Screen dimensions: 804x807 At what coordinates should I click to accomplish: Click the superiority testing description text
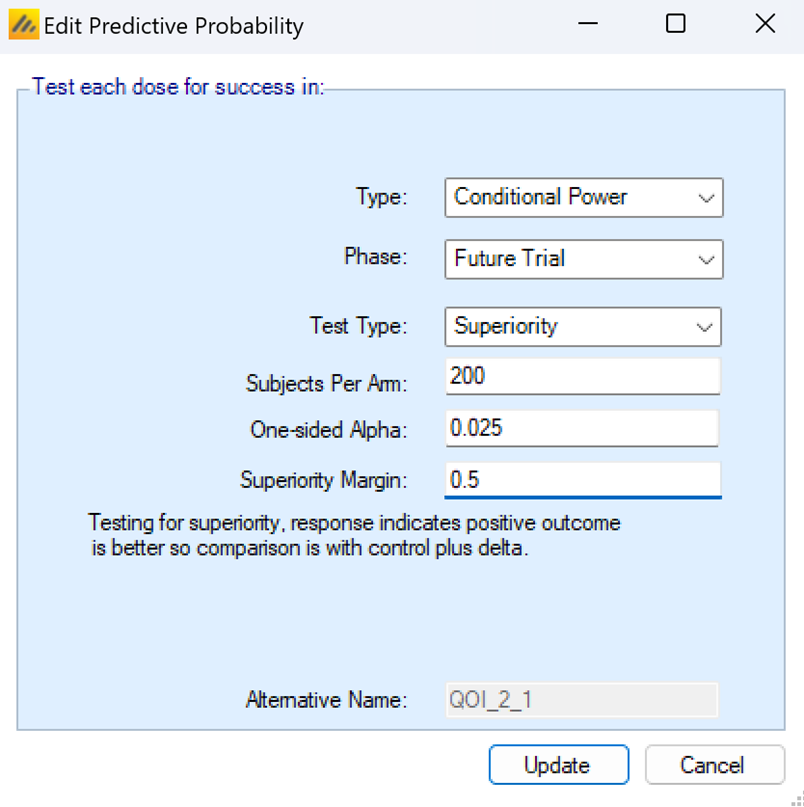[354, 535]
